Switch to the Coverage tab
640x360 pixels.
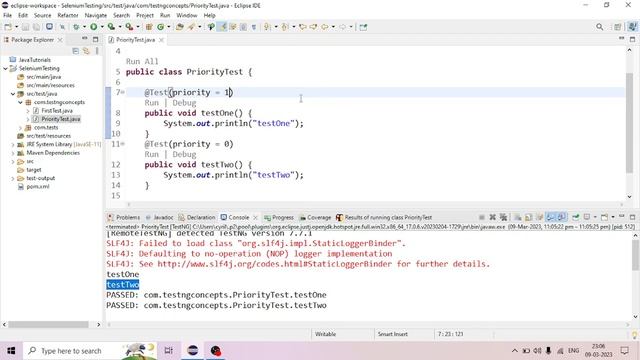click(315, 217)
